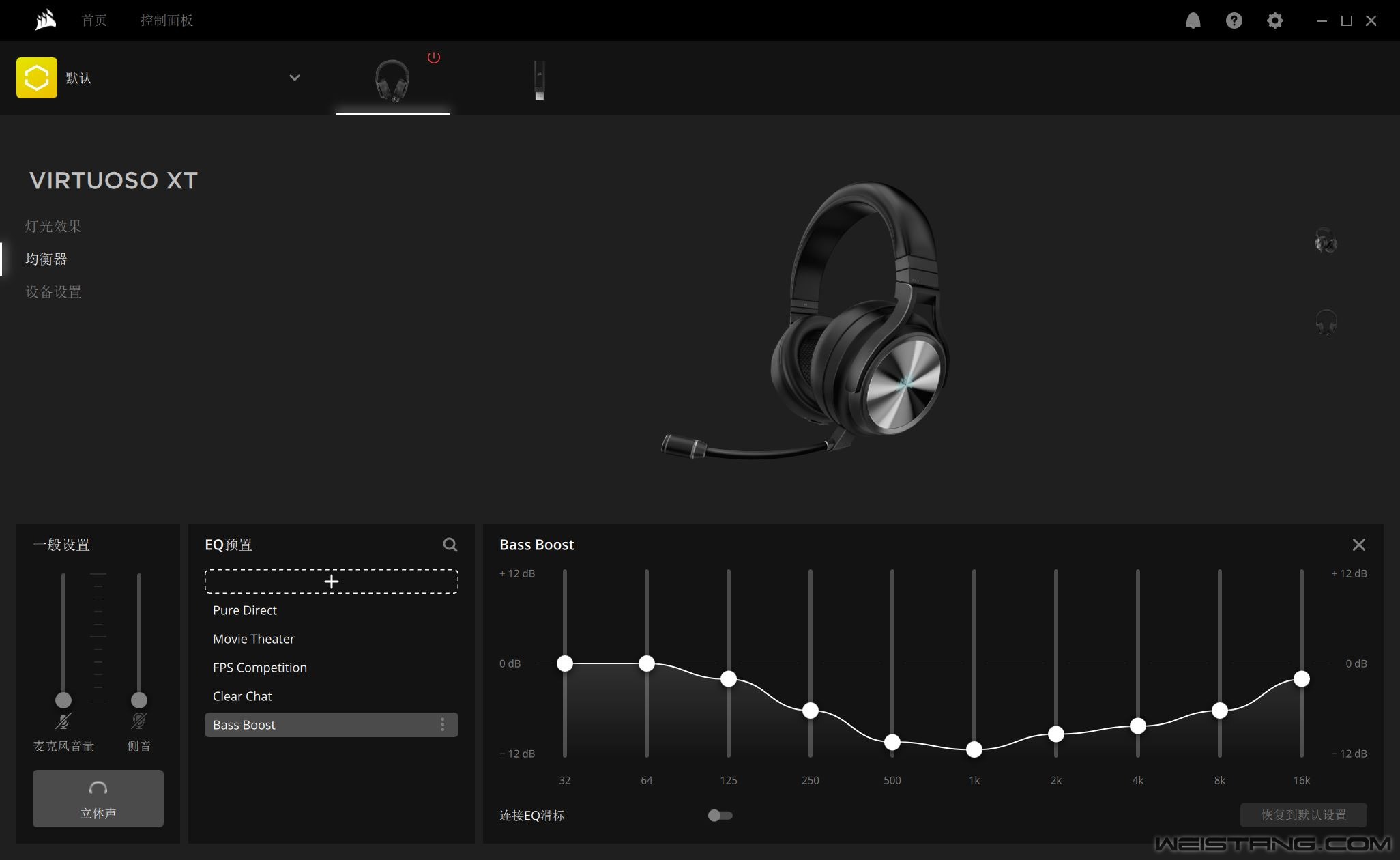Viewport: 1400px width, 860px height.
Task: Click the 2k band slider handle
Action: click(x=1056, y=734)
